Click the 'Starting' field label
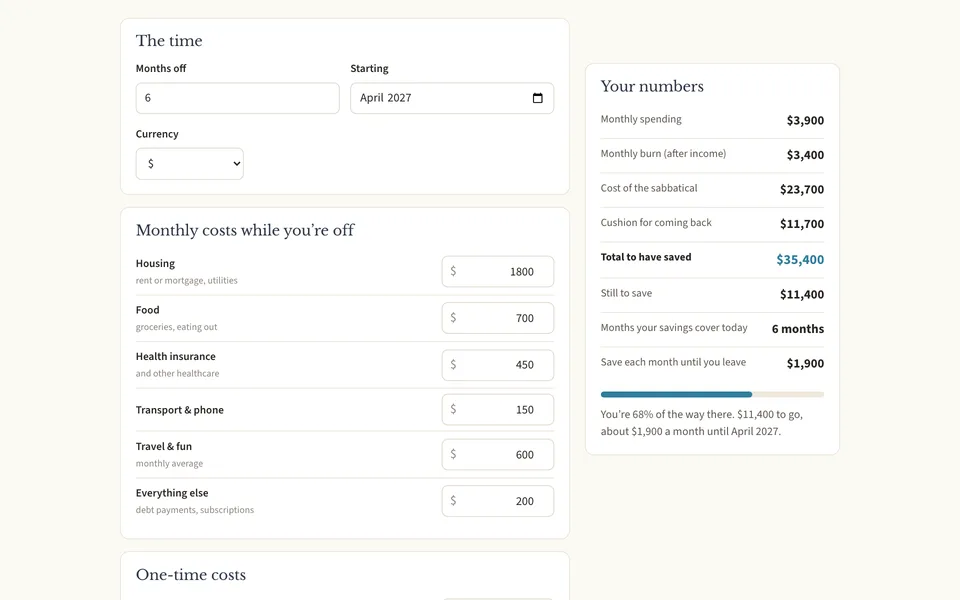 pos(369,69)
